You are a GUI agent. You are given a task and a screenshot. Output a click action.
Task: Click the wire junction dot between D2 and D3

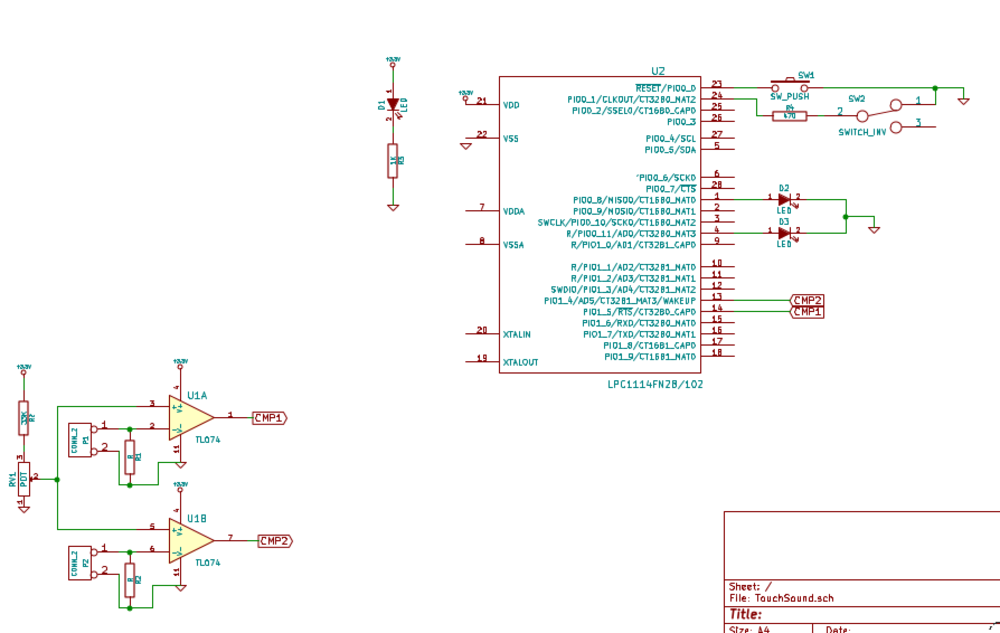[x=846, y=217]
